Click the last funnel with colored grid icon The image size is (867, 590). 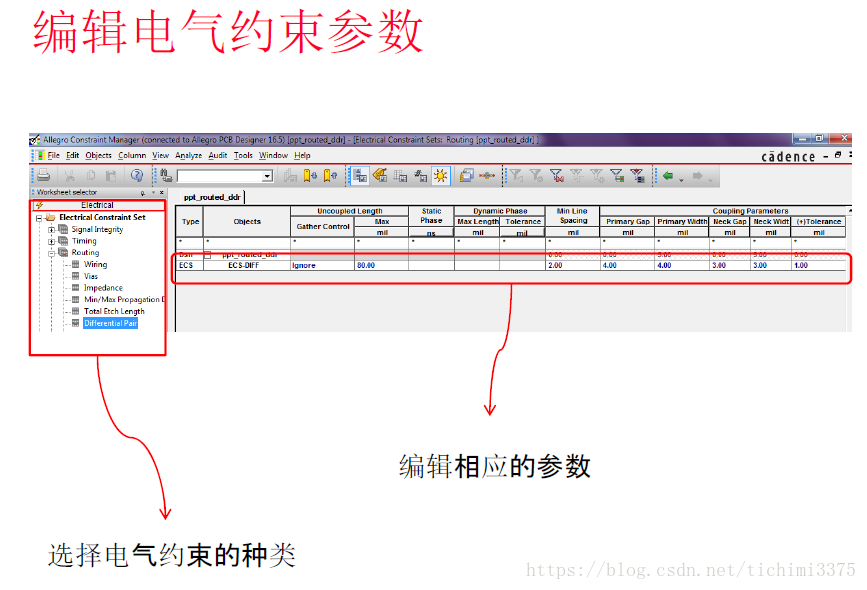[x=638, y=176]
